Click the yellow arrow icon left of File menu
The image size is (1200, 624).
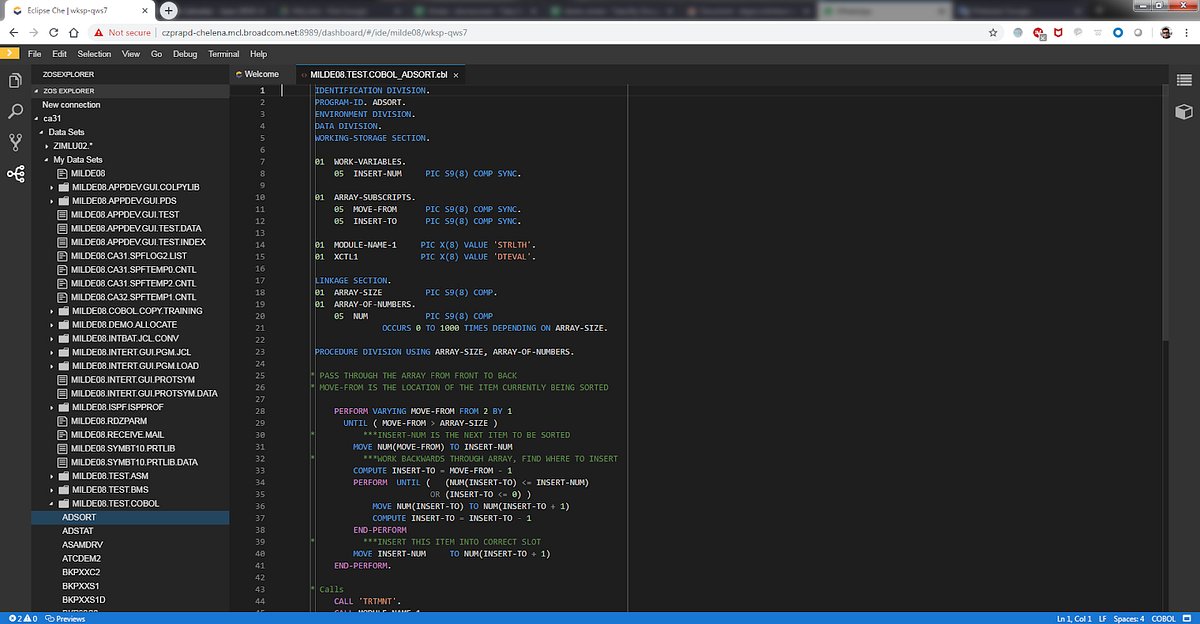[x=10, y=54]
